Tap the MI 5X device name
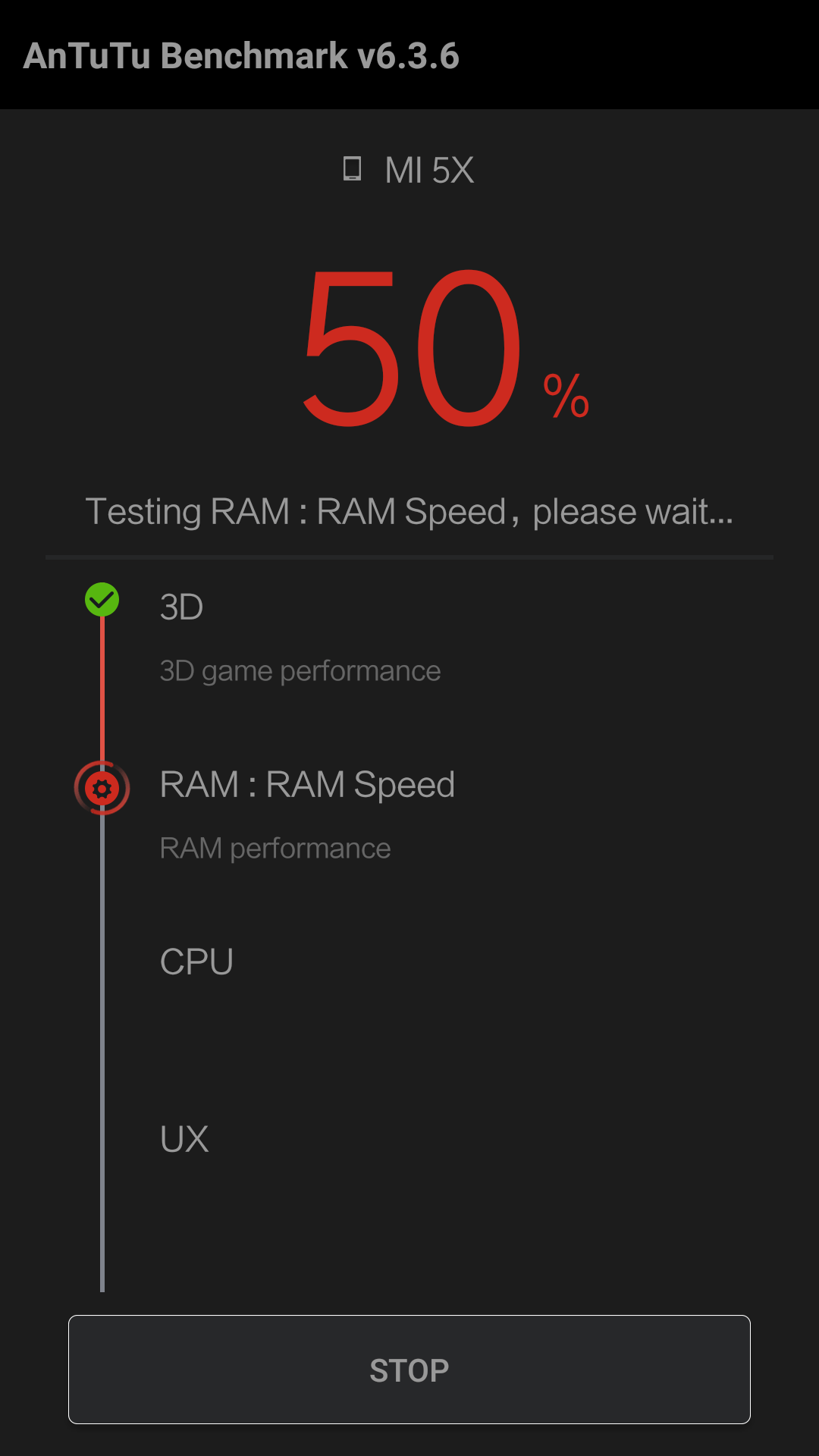 [x=429, y=171]
